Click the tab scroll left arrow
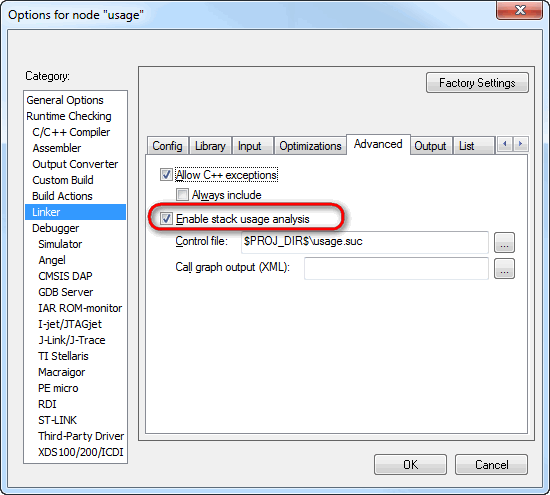 coord(505,144)
